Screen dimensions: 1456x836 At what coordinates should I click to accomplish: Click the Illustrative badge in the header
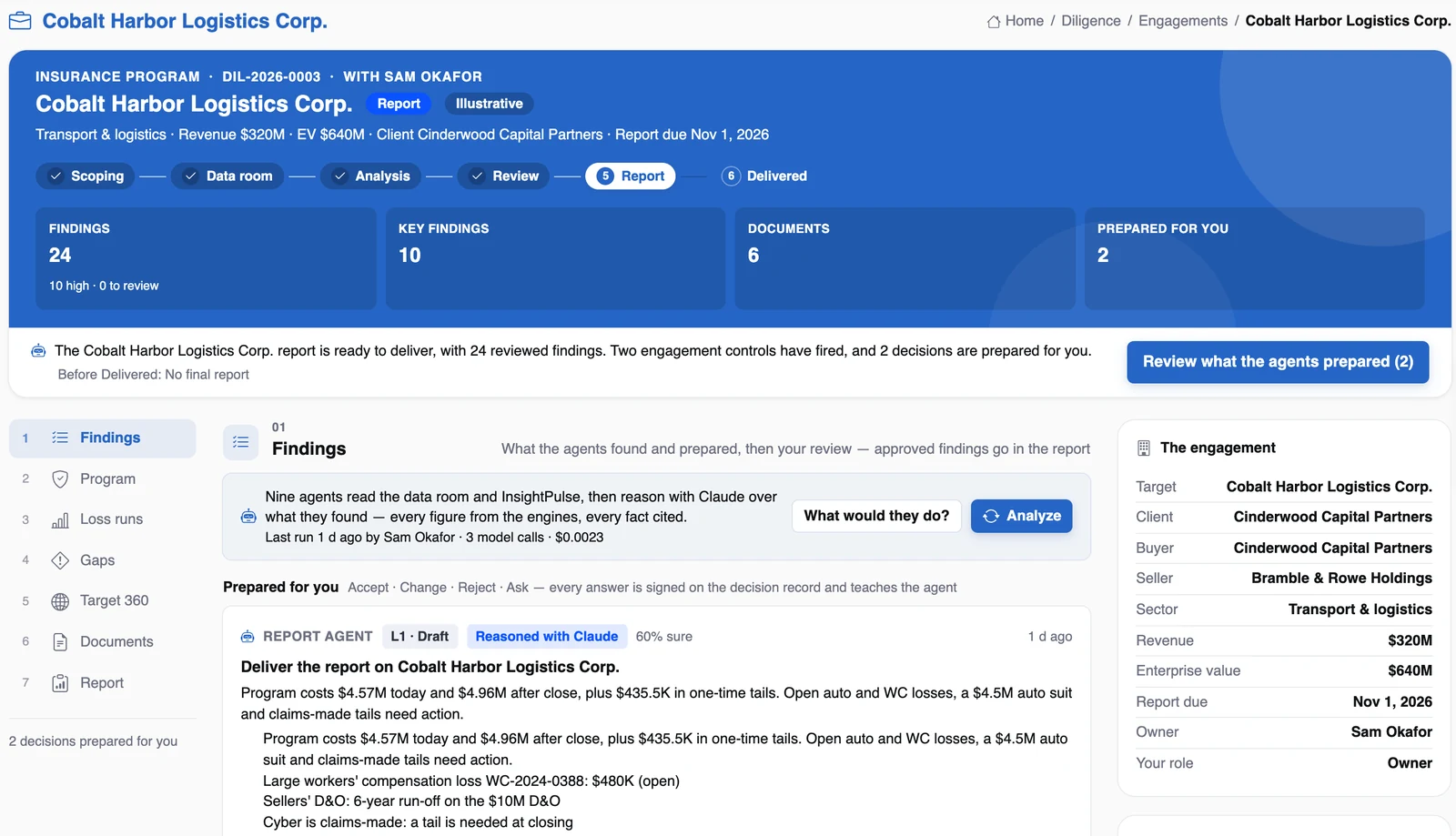(489, 104)
